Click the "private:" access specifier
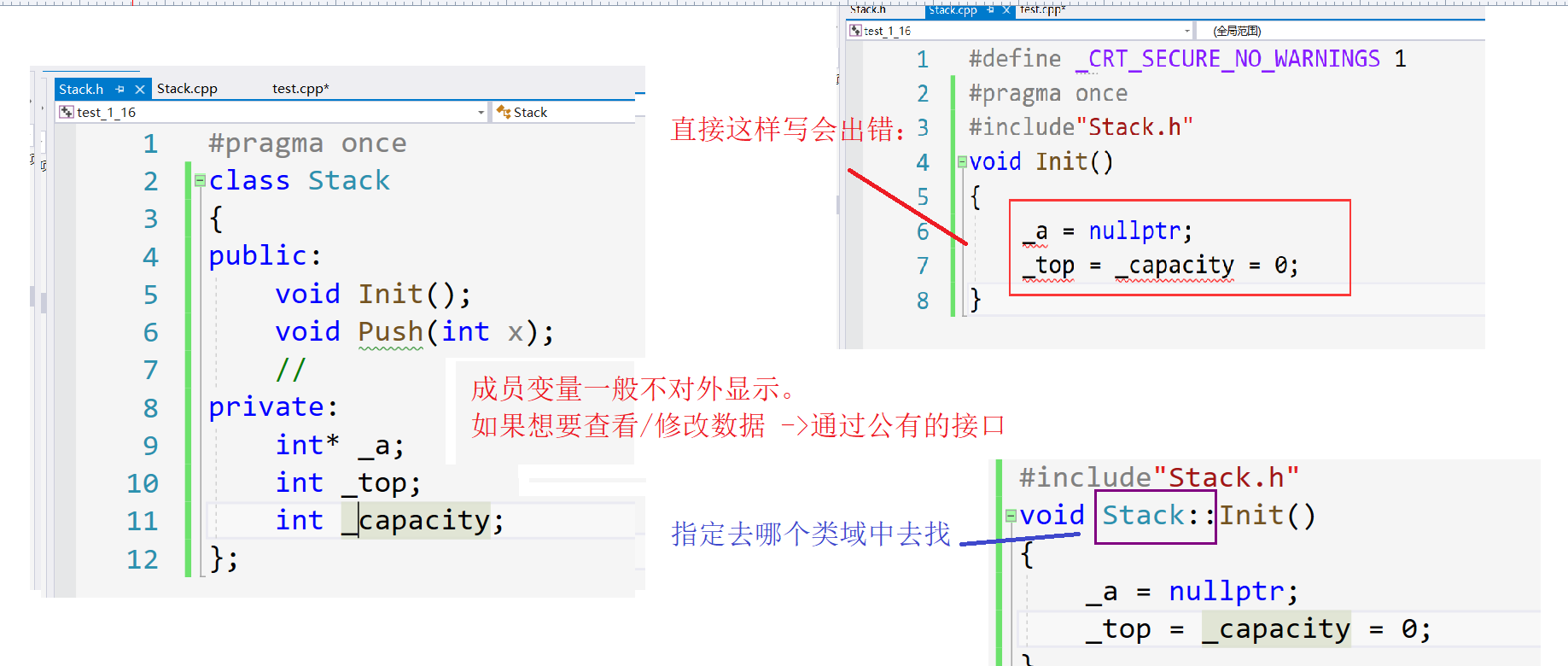The image size is (1568, 666). point(274,406)
